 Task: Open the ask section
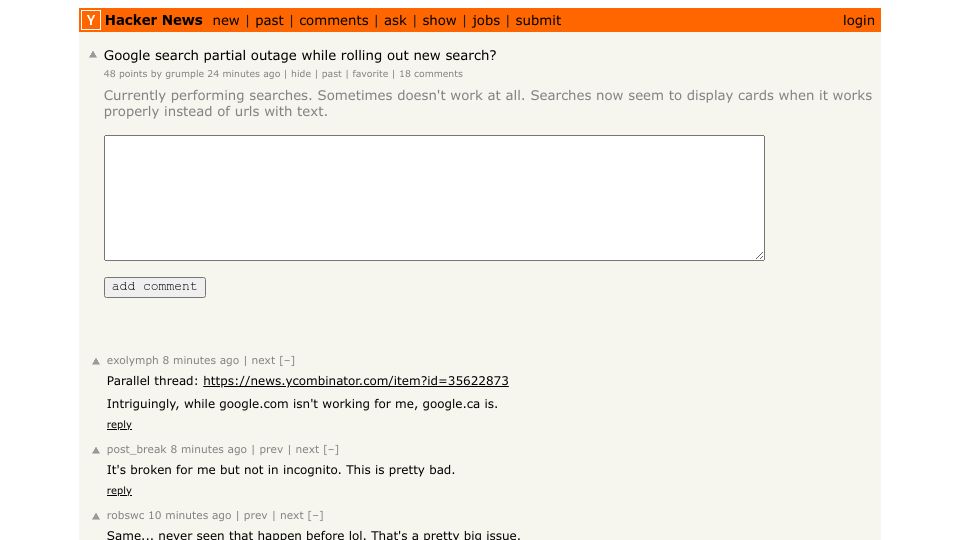[395, 21]
